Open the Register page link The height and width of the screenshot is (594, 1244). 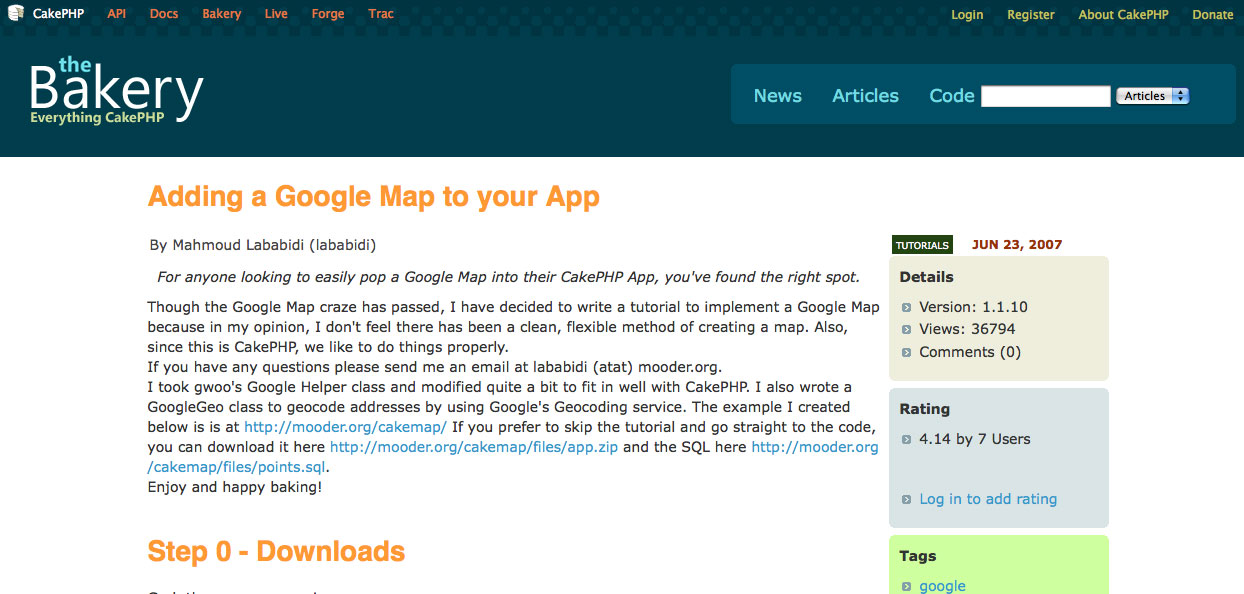(1030, 15)
